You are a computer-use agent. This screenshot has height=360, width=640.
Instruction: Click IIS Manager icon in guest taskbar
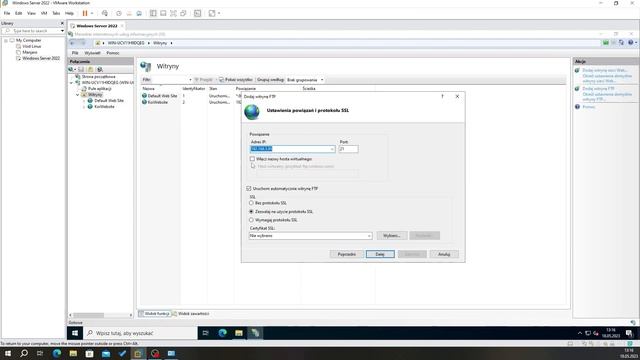tap(255, 333)
